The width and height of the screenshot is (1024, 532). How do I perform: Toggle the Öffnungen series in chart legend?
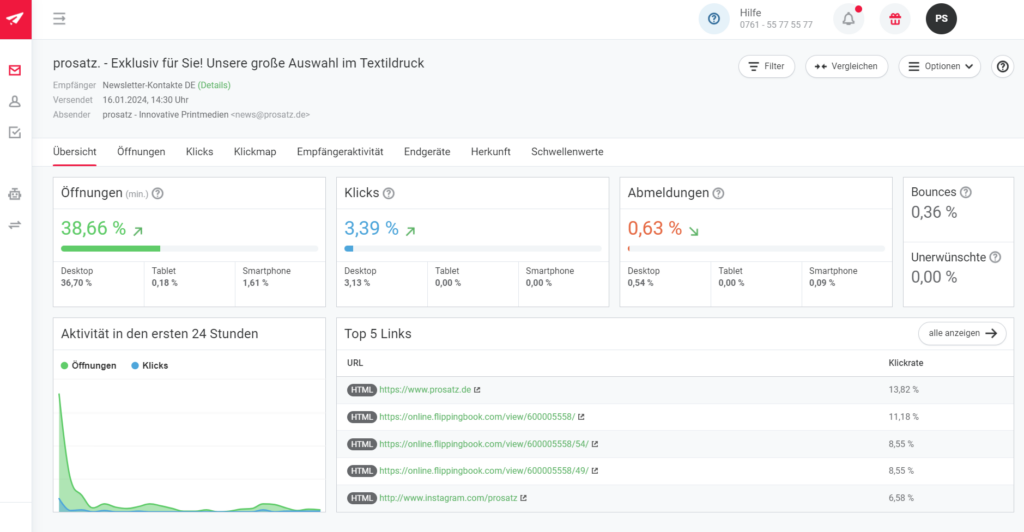pos(88,366)
